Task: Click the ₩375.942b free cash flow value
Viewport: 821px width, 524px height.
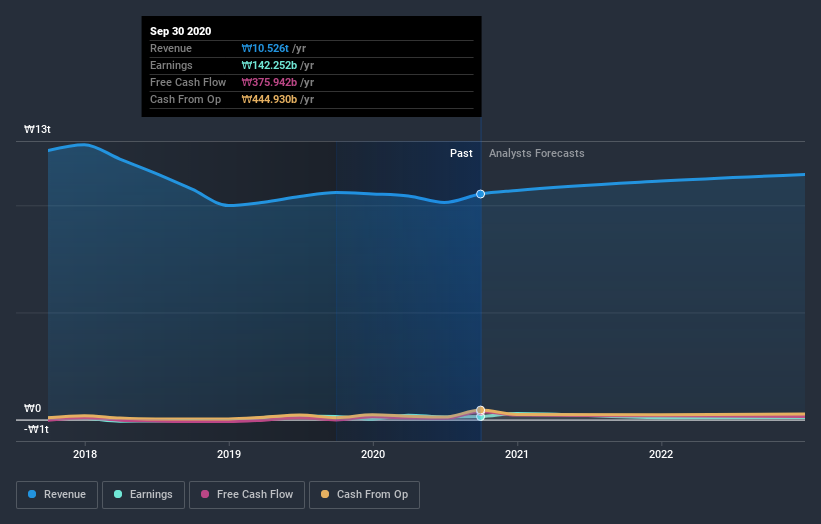Action: [269, 82]
